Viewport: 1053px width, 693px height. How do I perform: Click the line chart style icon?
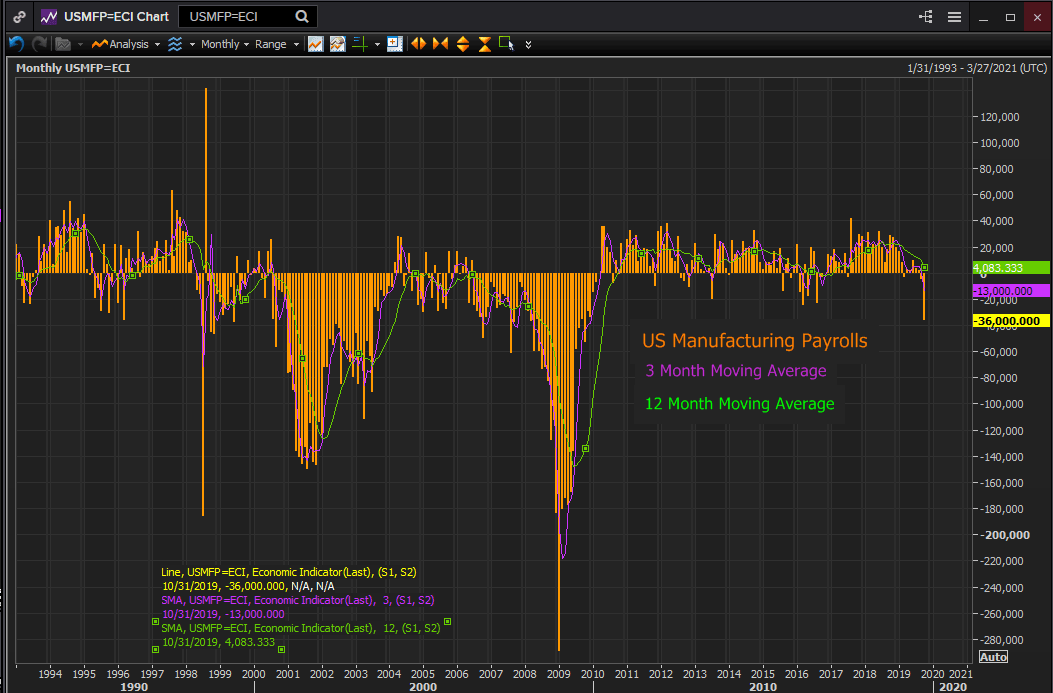[315, 44]
